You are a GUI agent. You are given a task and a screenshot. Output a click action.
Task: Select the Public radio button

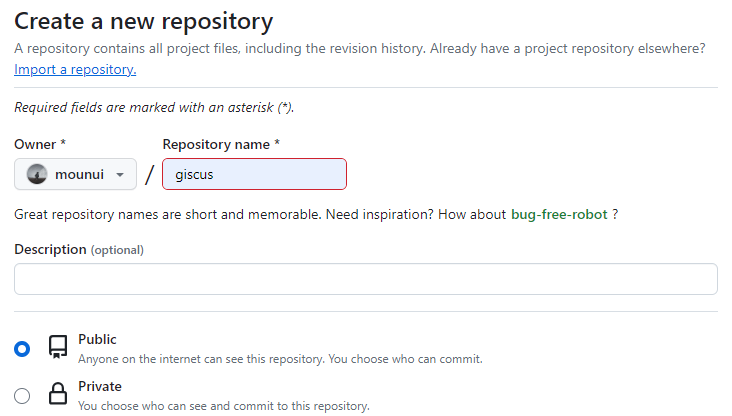22,349
